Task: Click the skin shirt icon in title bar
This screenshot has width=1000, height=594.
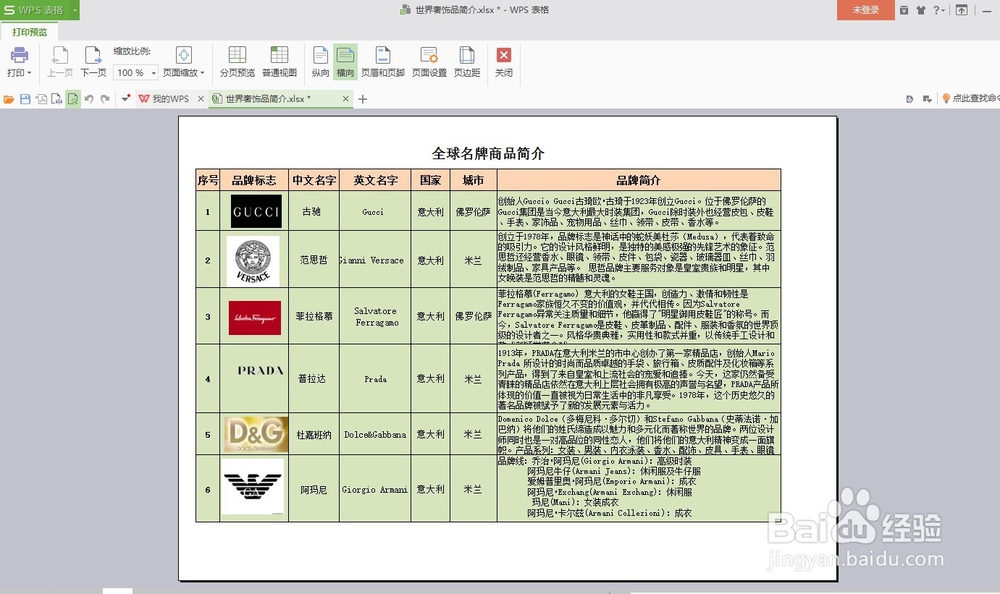Action: coord(921,10)
